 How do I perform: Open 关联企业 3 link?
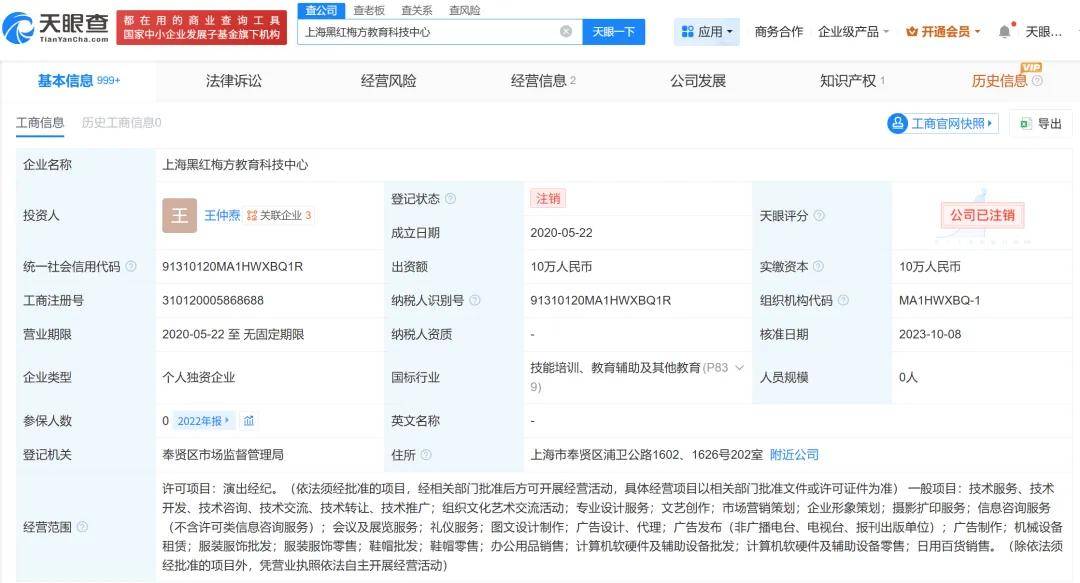pyautogui.click(x=279, y=215)
